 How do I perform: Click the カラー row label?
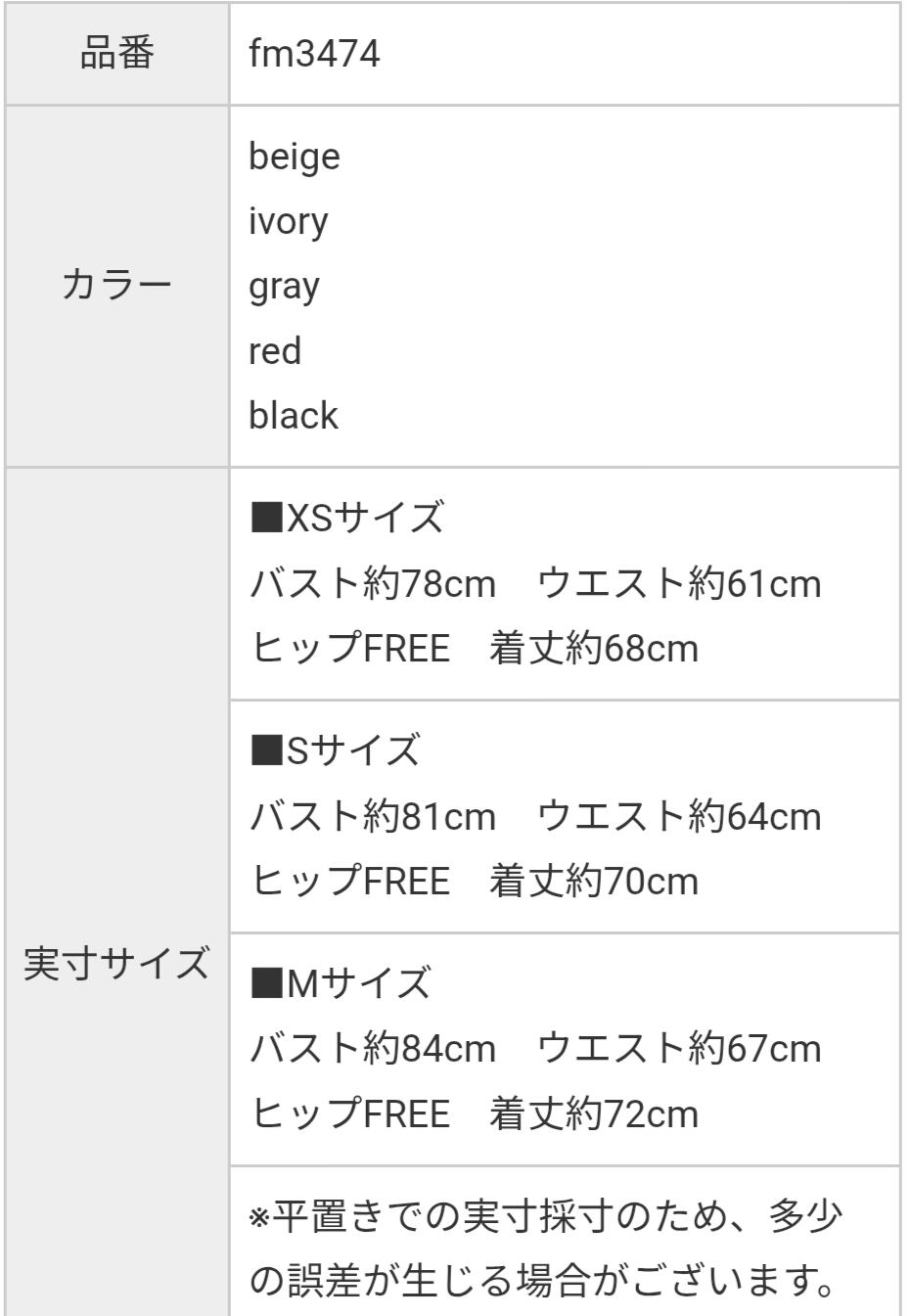pos(116,286)
